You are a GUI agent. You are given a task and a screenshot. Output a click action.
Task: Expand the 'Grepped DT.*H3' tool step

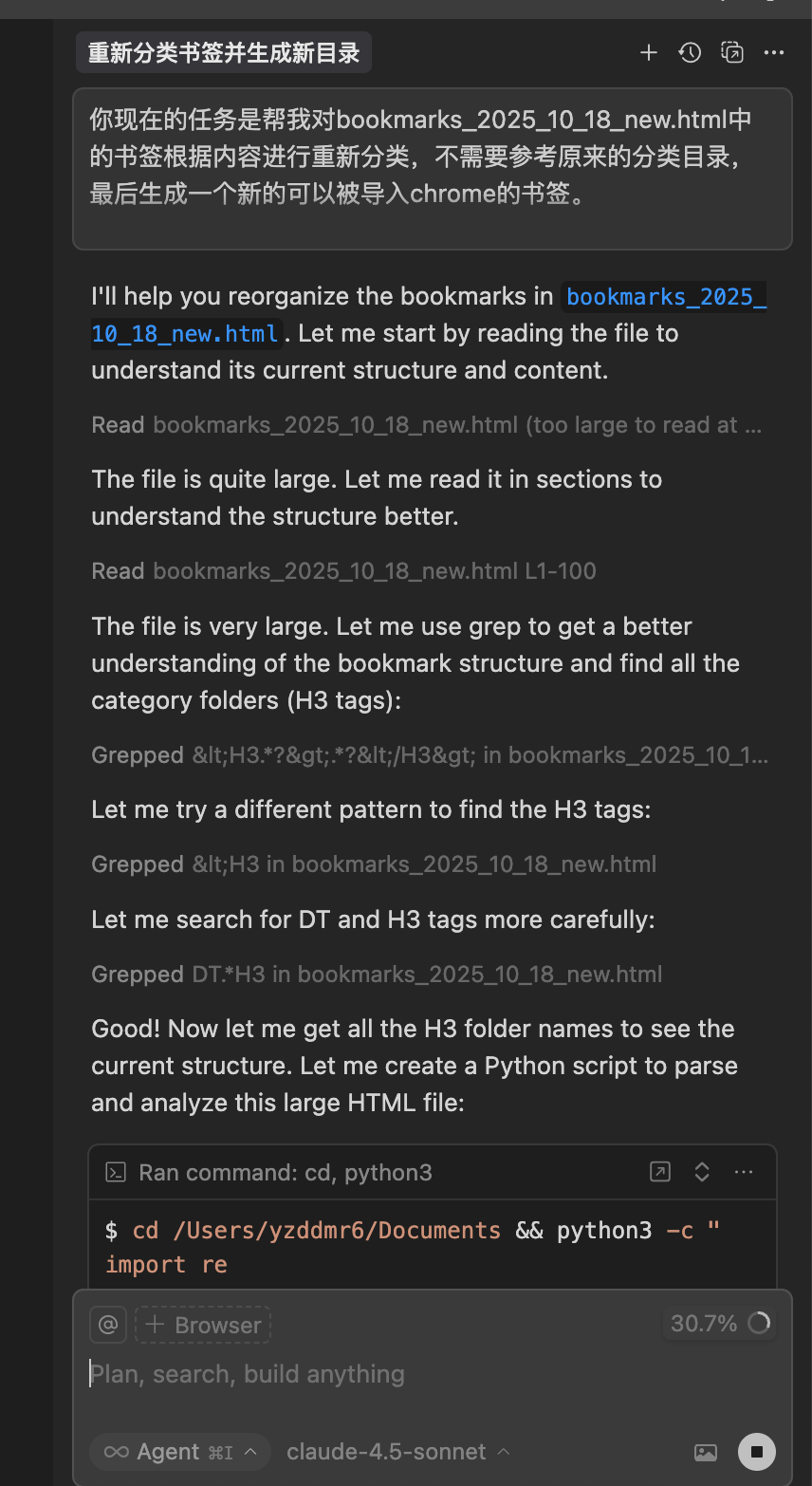coord(377,975)
